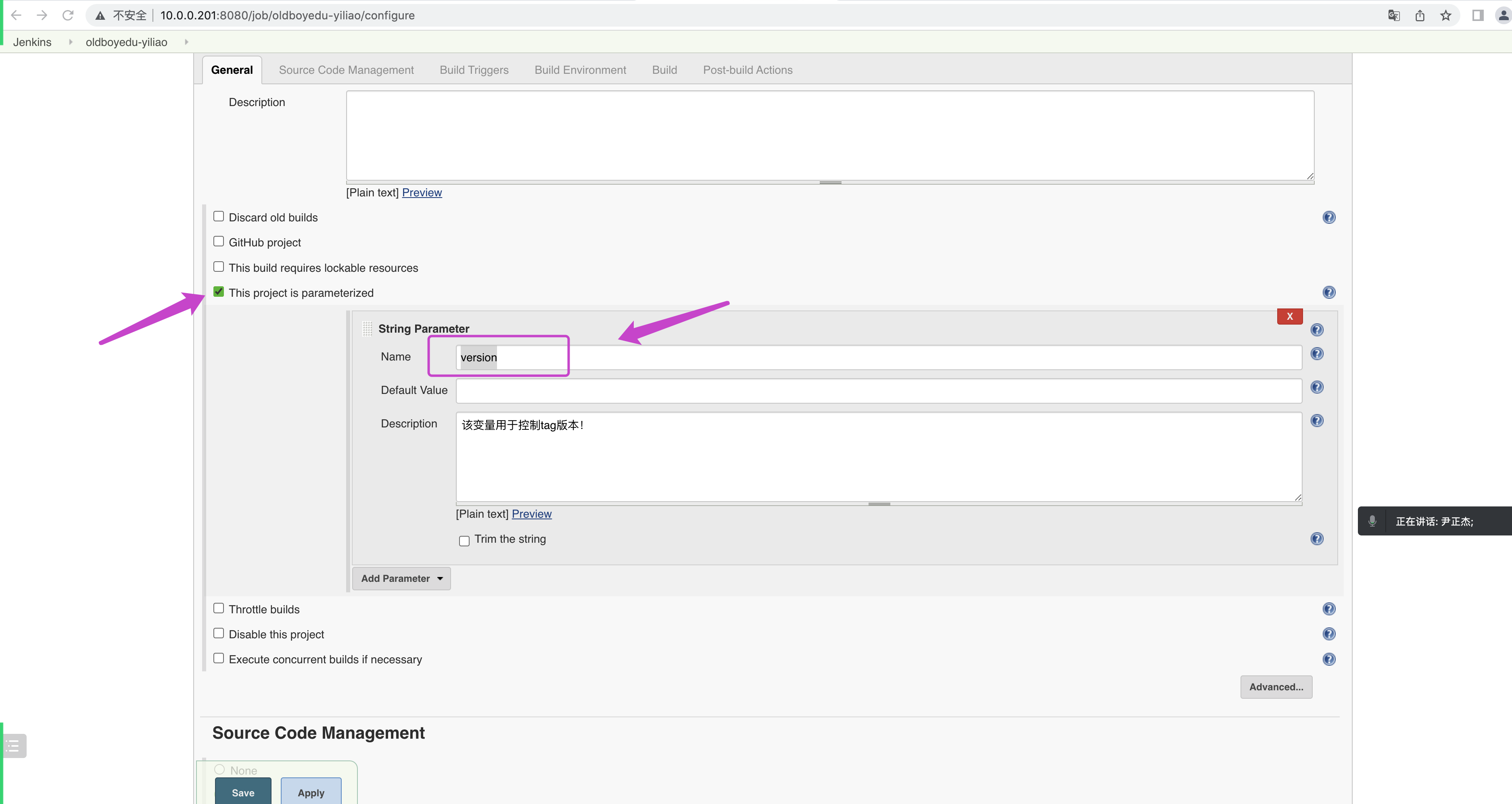Uncheck This project is parameterized
This screenshot has width=1512, height=804.
(218, 292)
